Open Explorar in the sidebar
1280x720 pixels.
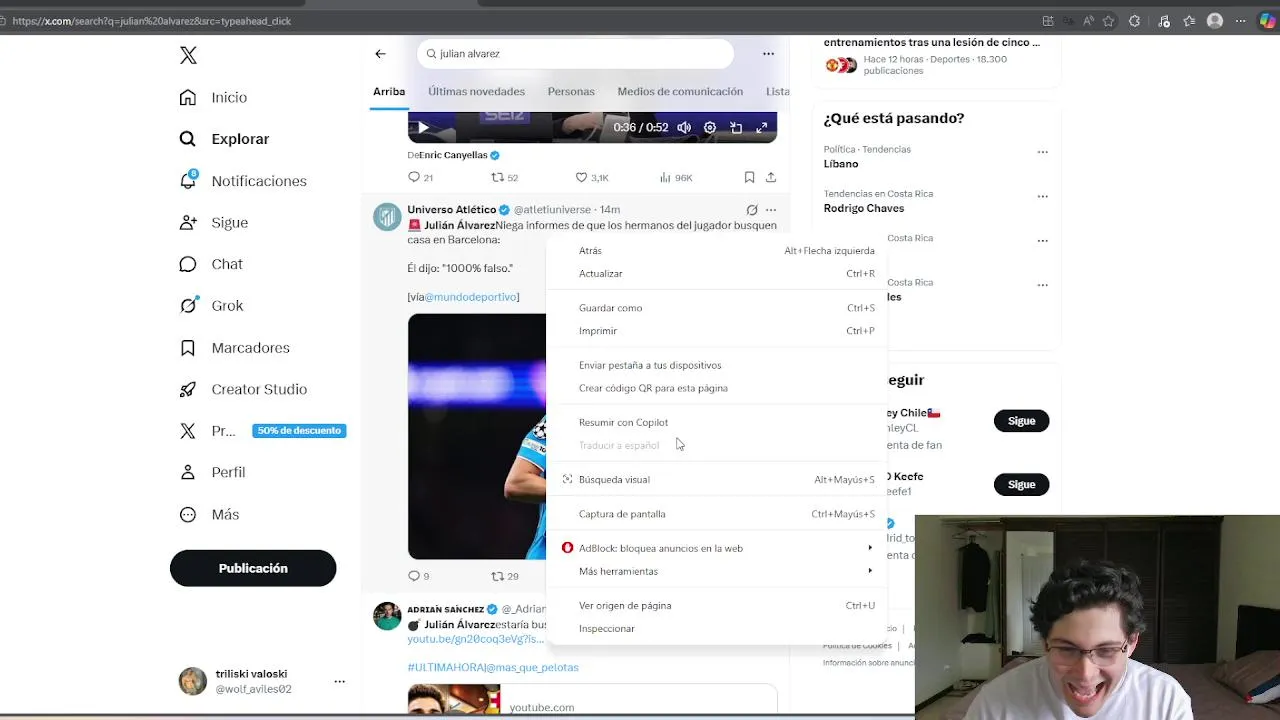pyautogui.click(x=224, y=139)
